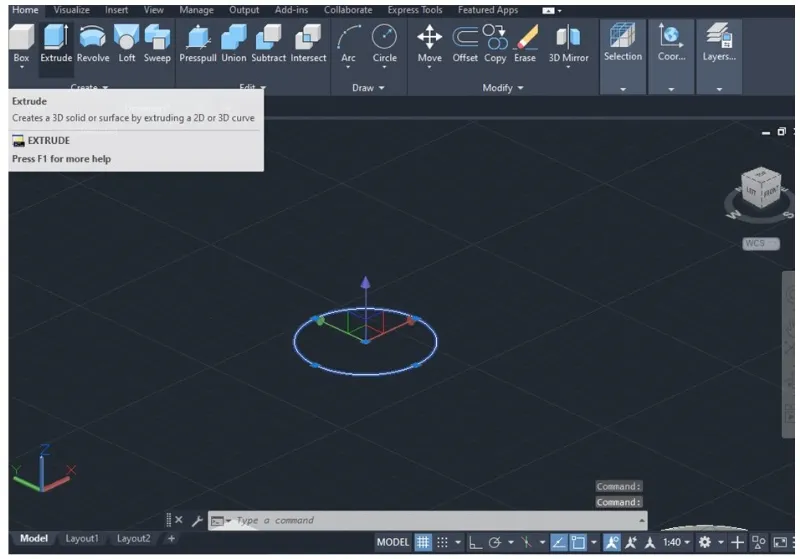800x559 pixels.
Task: Switch to the Layout1 tab
Action: click(x=82, y=539)
